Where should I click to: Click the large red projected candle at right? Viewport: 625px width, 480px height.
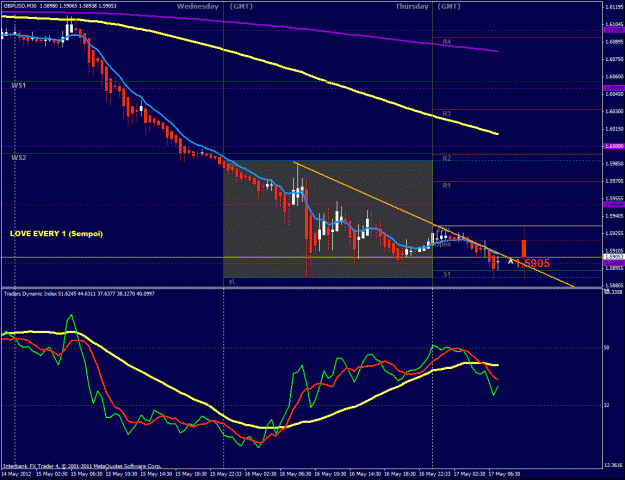click(524, 249)
